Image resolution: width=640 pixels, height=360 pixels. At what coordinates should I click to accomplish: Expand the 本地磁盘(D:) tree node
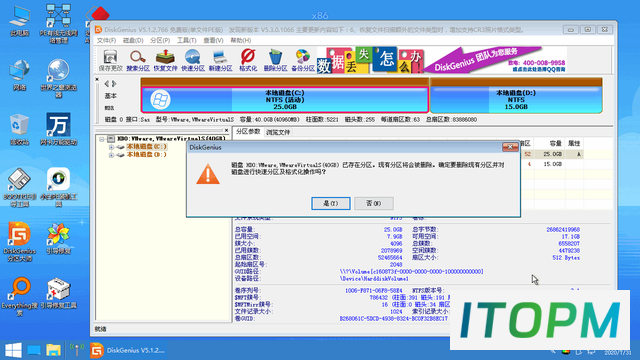(x=111, y=155)
